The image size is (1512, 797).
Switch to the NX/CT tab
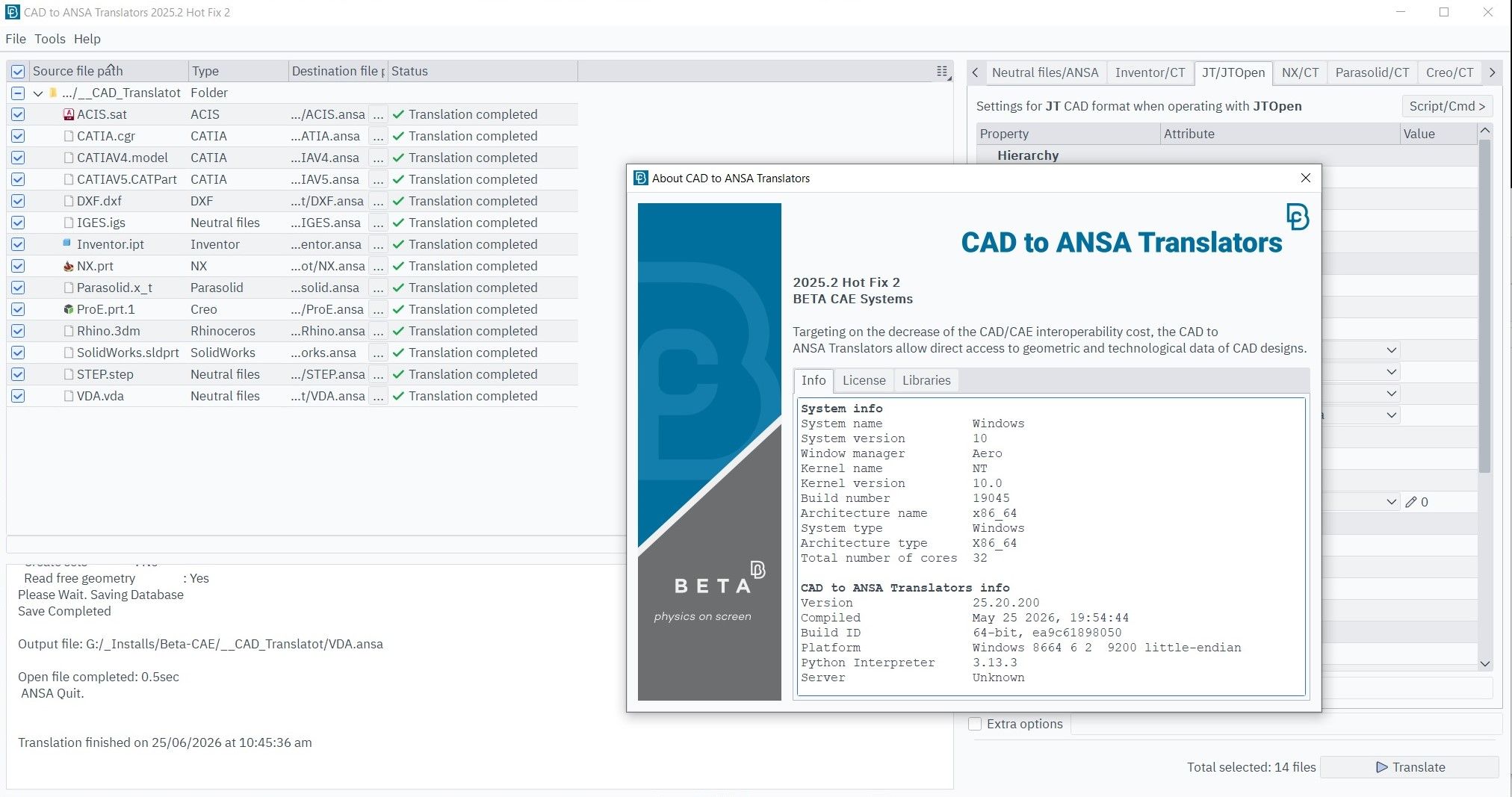tap(1300, 72)
